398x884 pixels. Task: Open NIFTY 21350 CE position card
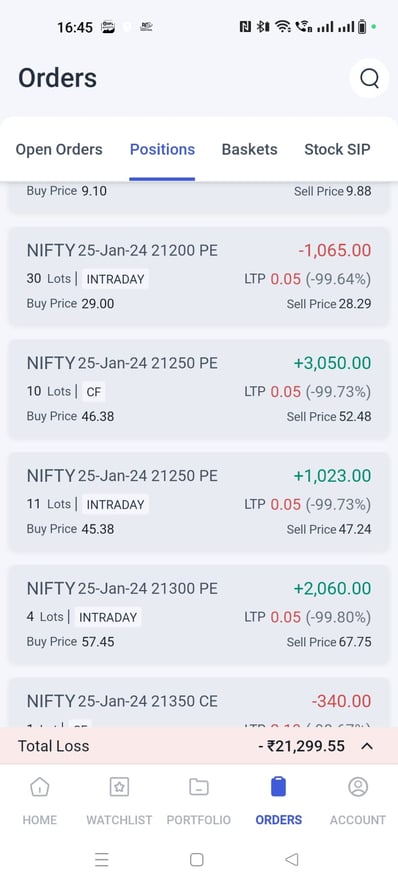tap(198, 702)
